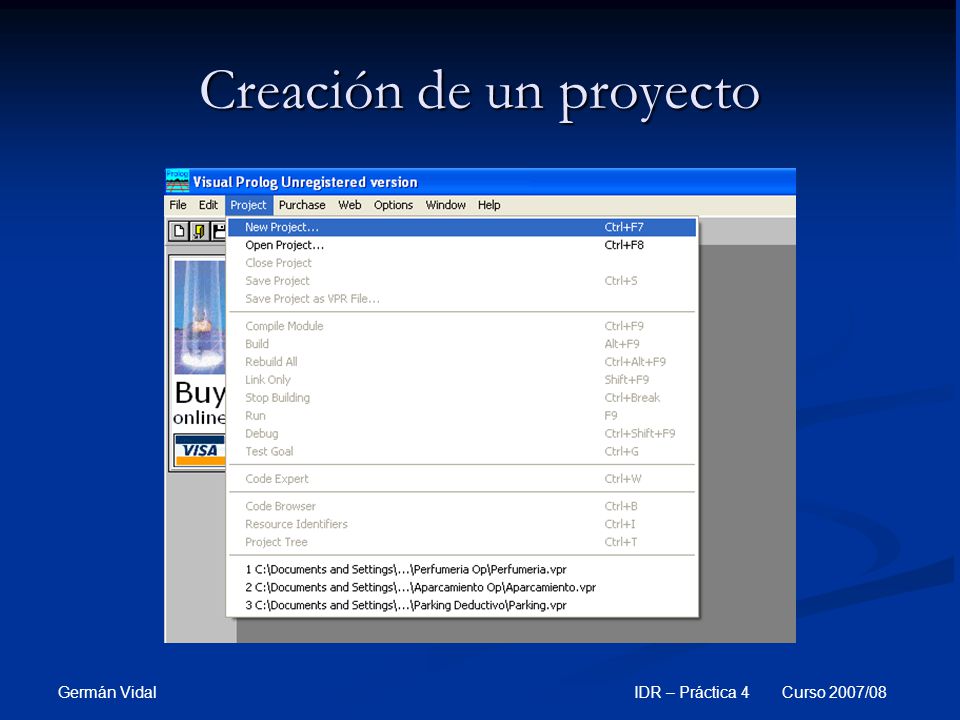Select the Stop Building entry

[x=462, y=397]
